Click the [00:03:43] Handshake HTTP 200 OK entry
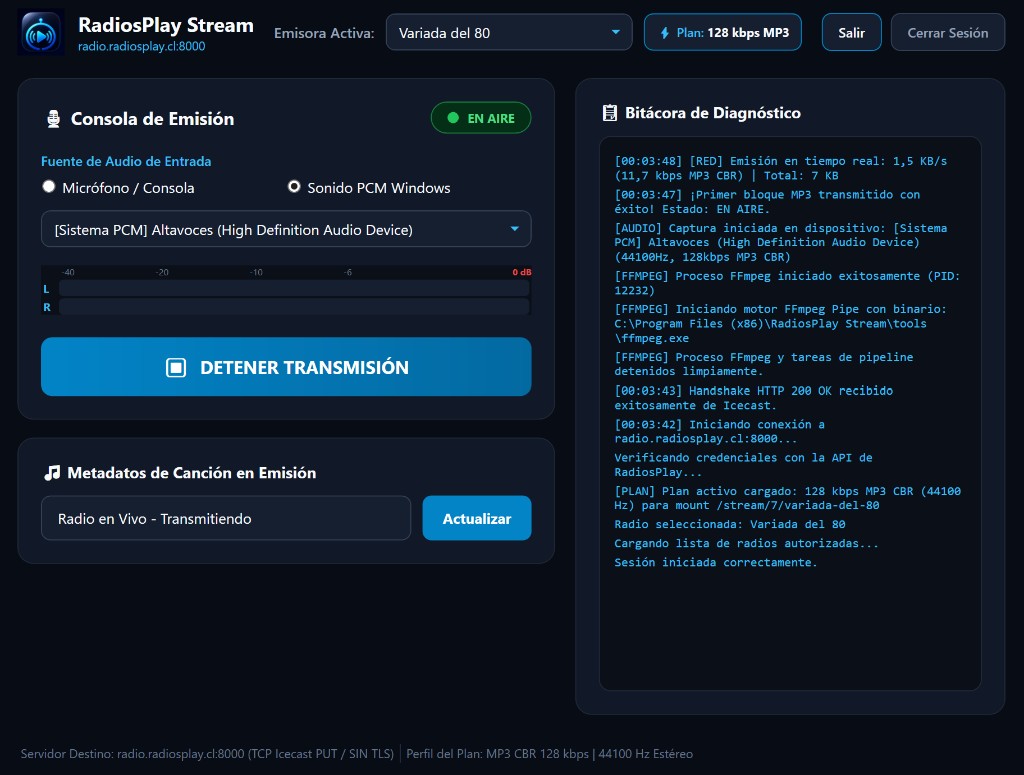The width and height of the screenshot is (1024, 775). click(x=754, y=398)
